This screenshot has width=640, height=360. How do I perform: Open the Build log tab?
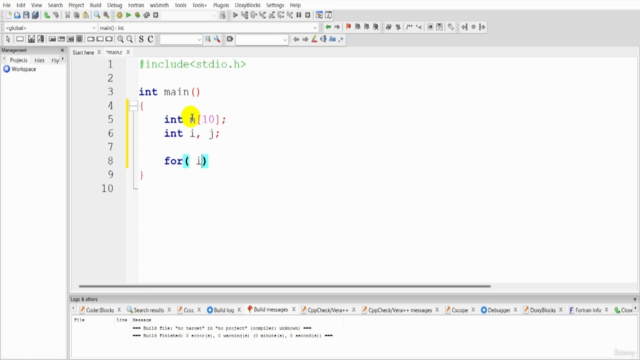(x=220, y=310)
